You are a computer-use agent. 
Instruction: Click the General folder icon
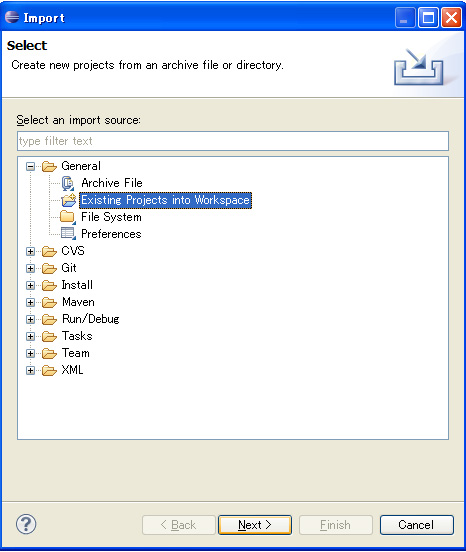click(x=49, y=166)
